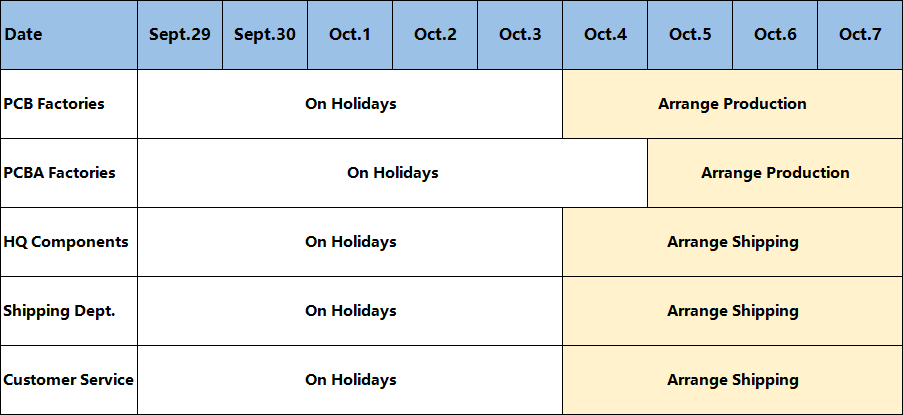
Task: Select the HQ Components row label
Action: point(68,242)
